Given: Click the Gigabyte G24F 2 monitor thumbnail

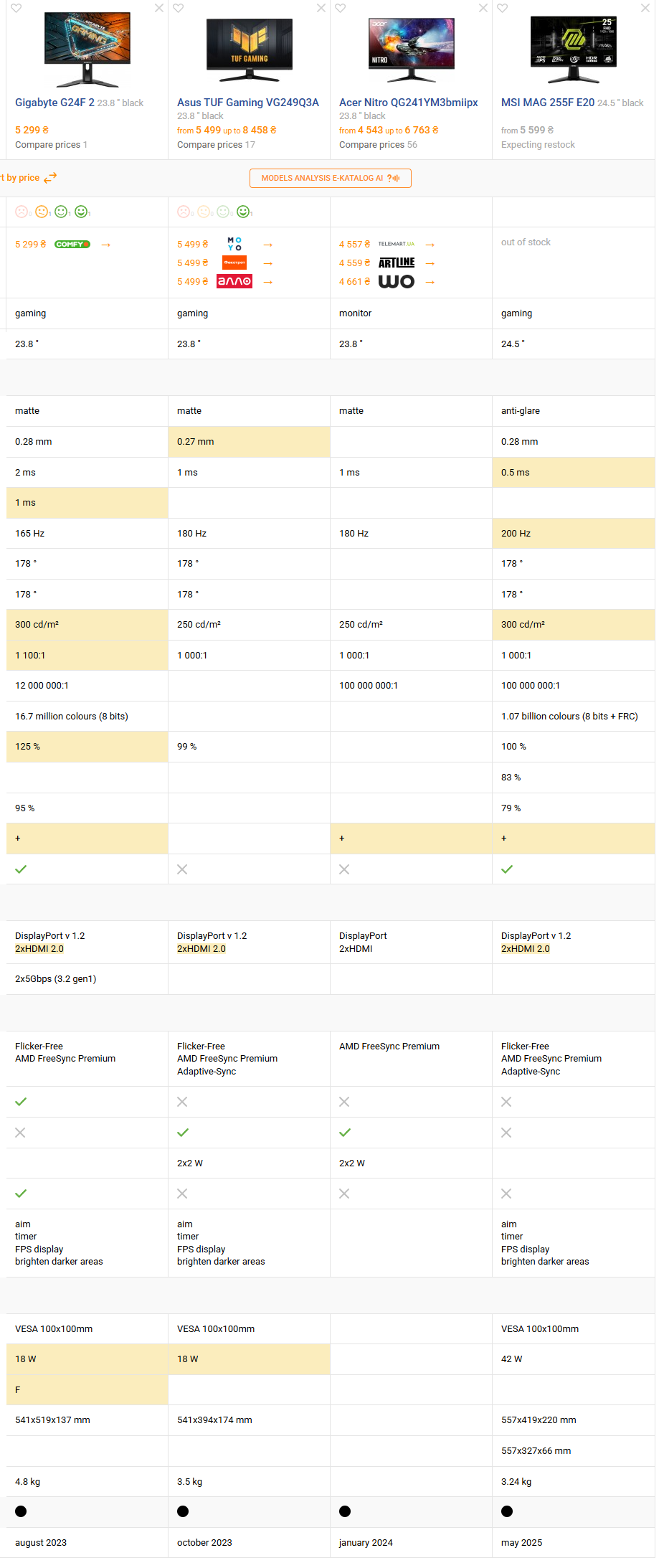Looking at the screenshot, I should tap(87, 48).
